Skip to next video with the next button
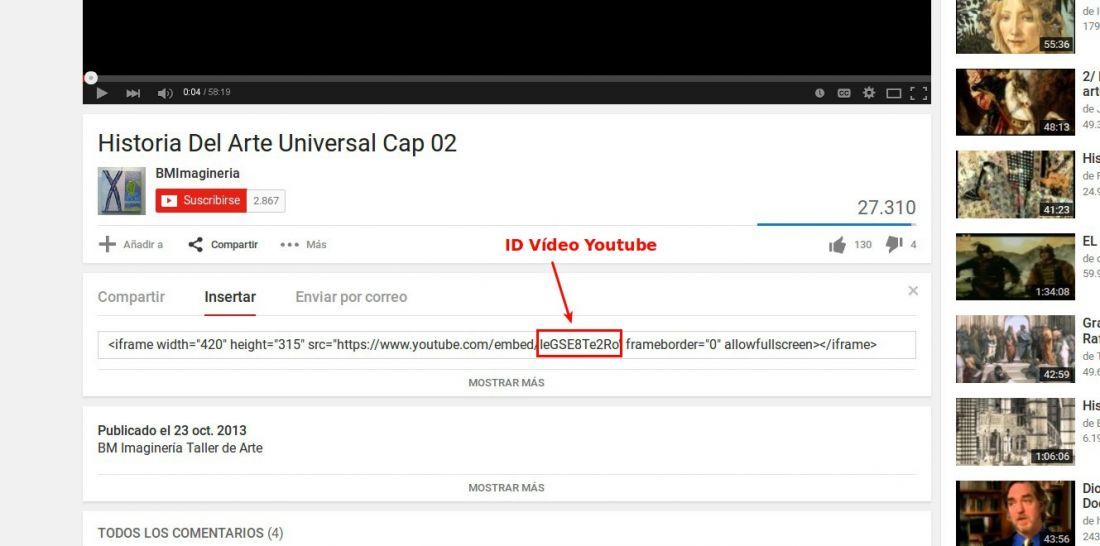 (133, 93)
